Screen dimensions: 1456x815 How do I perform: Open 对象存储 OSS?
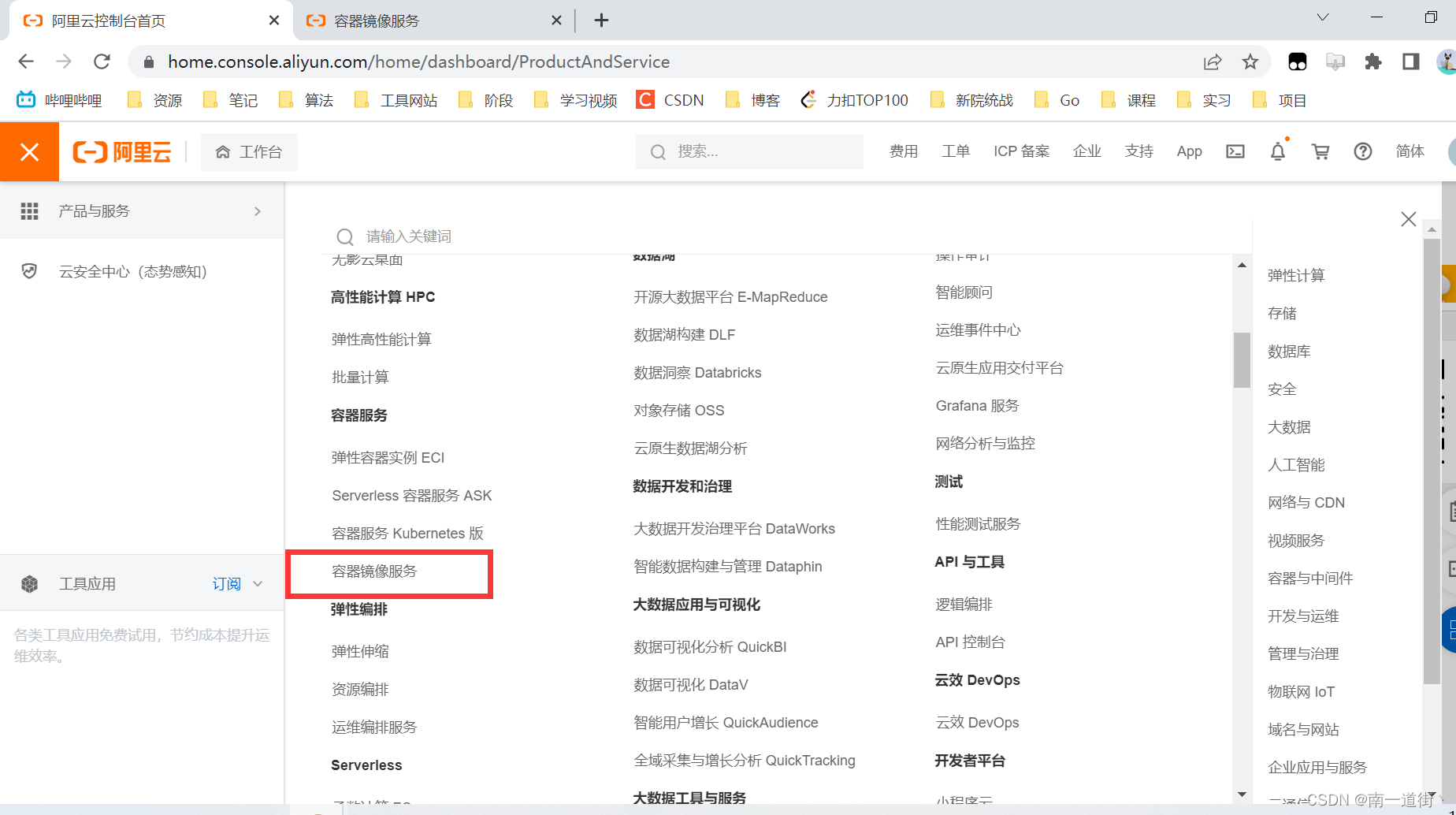678,411
